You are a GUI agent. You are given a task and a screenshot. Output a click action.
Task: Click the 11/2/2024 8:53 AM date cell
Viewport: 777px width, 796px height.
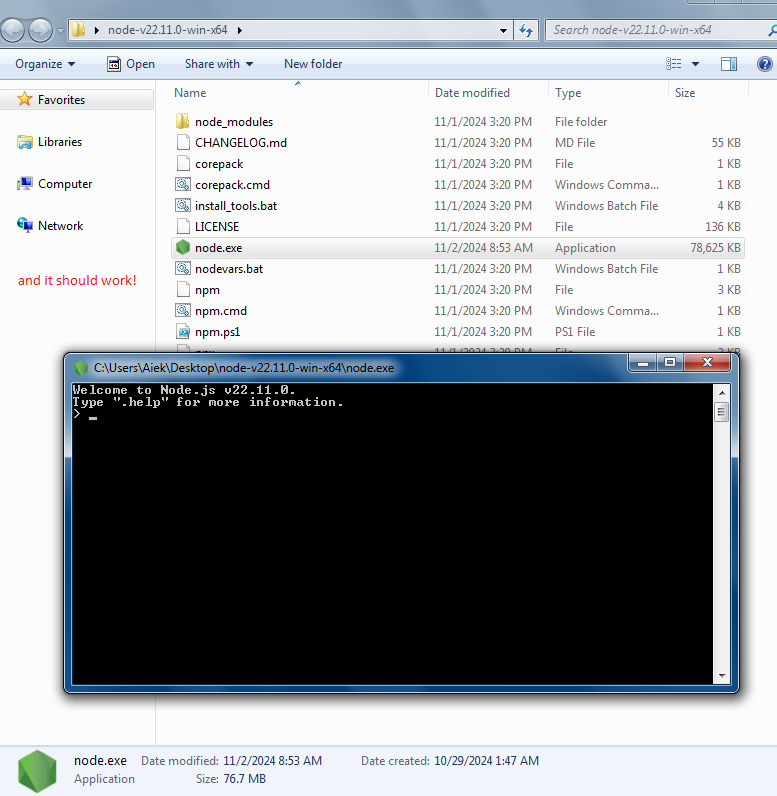[483, 248]
